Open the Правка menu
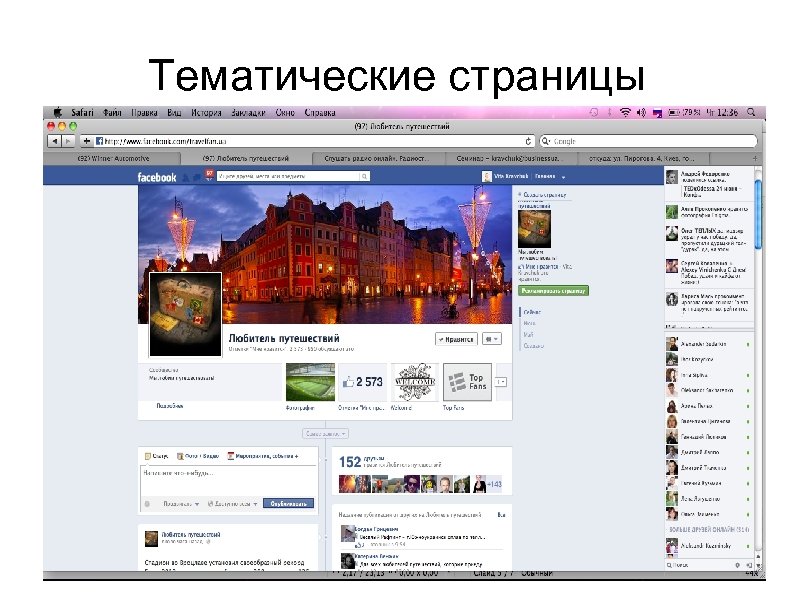This screenshot has height=595, width=794. [x=144, y=112]
